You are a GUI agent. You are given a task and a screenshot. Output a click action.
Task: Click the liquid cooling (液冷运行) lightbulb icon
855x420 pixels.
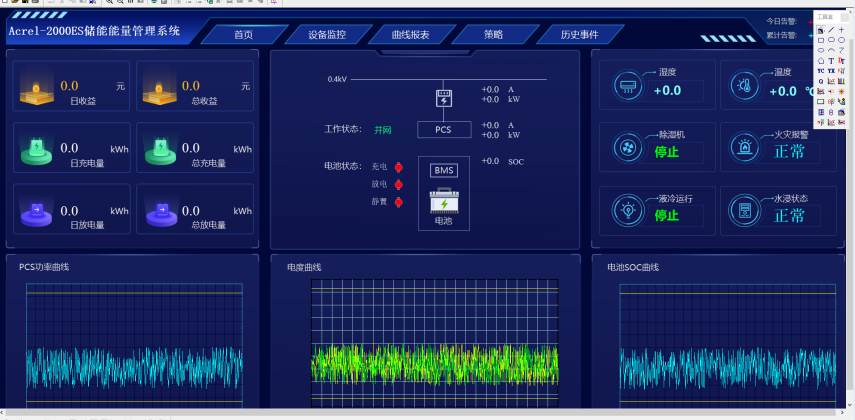(x=627, y=210)
